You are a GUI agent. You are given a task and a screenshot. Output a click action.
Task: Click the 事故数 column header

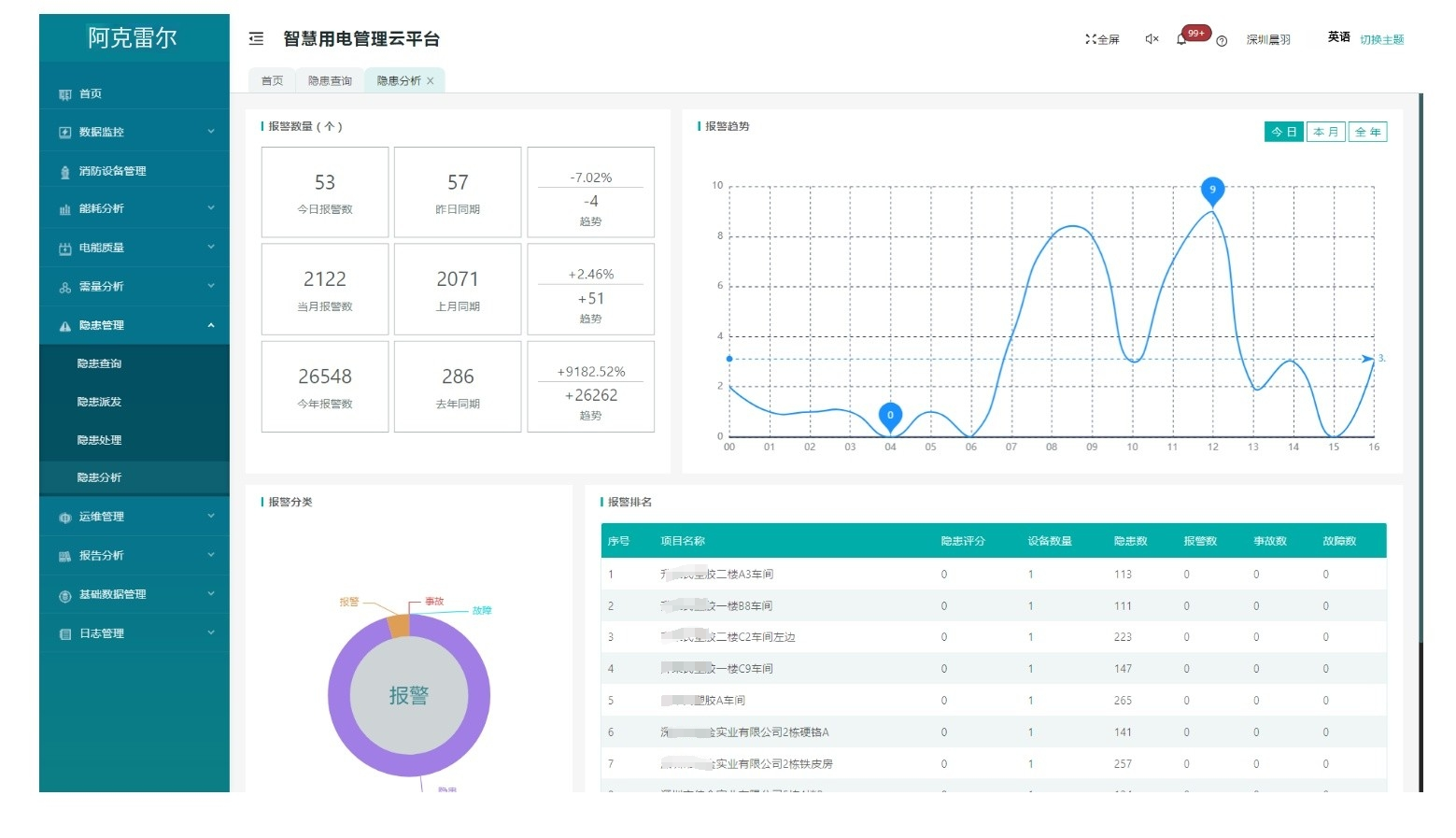[x=1270, y=541]
